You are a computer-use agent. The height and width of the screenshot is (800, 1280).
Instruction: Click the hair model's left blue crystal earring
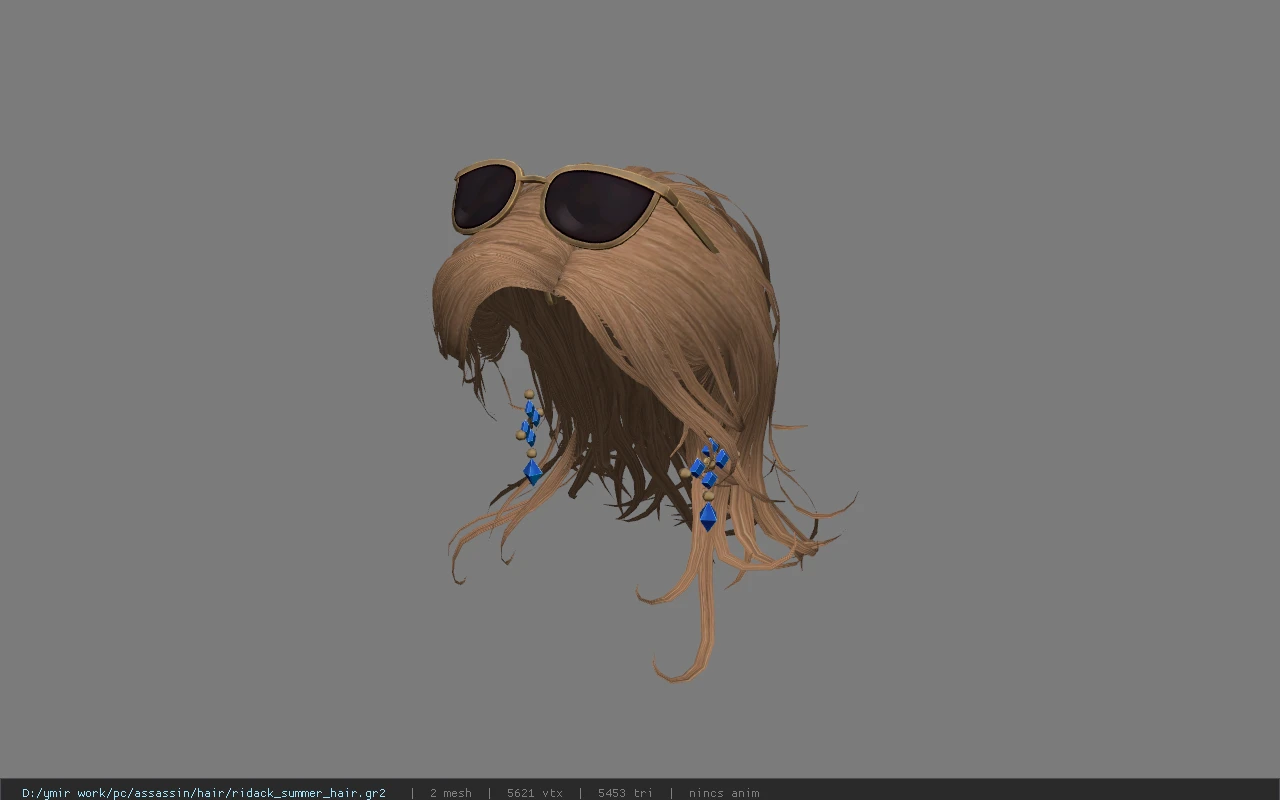[x=529, y=437]
